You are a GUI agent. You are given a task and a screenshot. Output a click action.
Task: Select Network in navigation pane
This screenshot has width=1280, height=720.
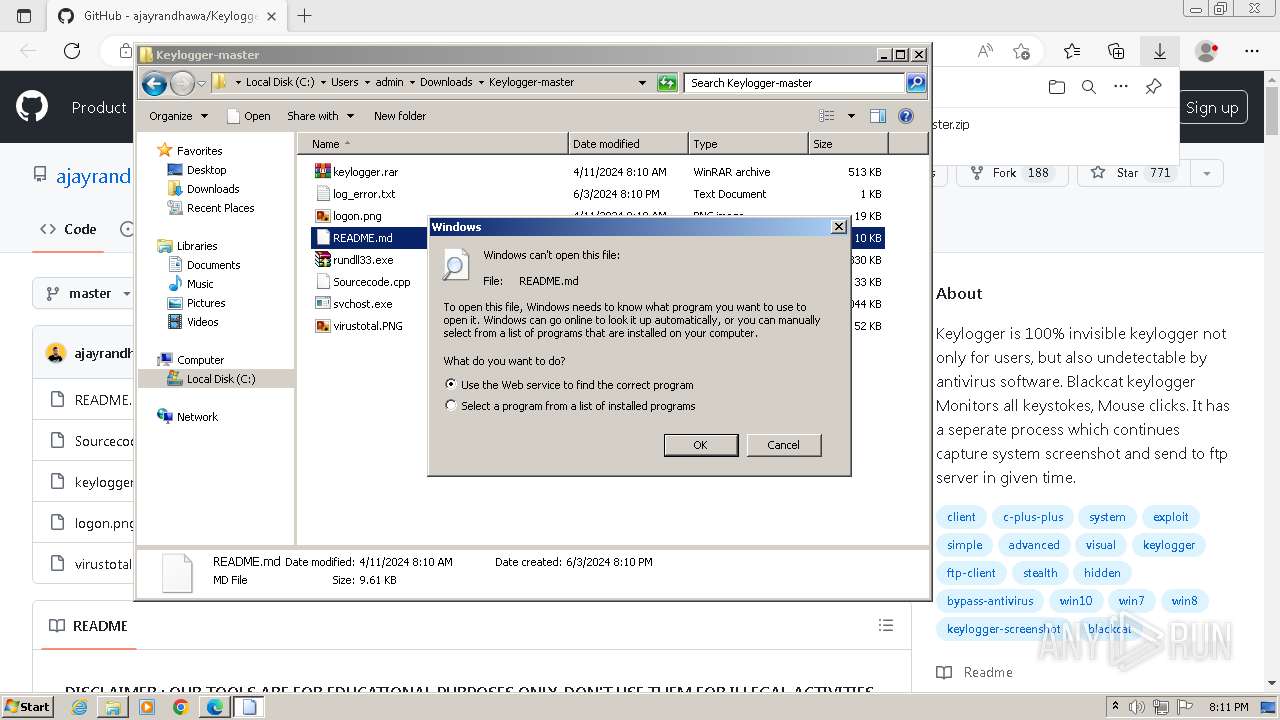pos(197,417)
